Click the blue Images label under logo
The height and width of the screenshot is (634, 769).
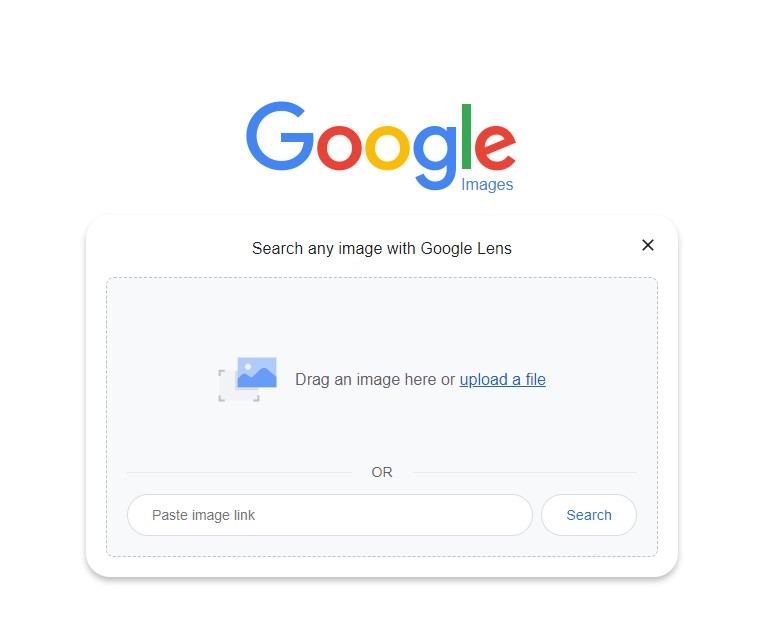487,185
